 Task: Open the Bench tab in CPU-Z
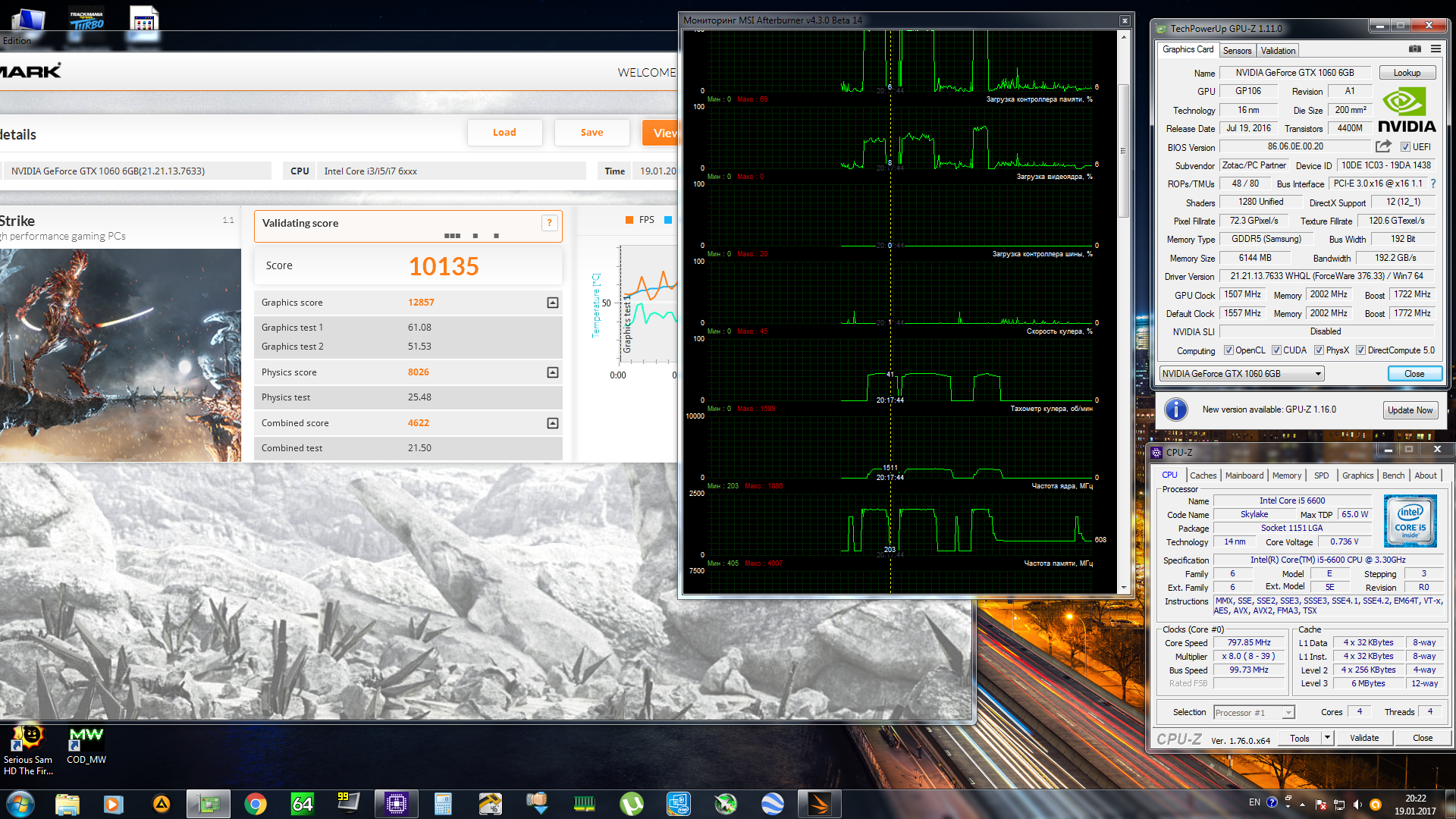coord(1393,475)
